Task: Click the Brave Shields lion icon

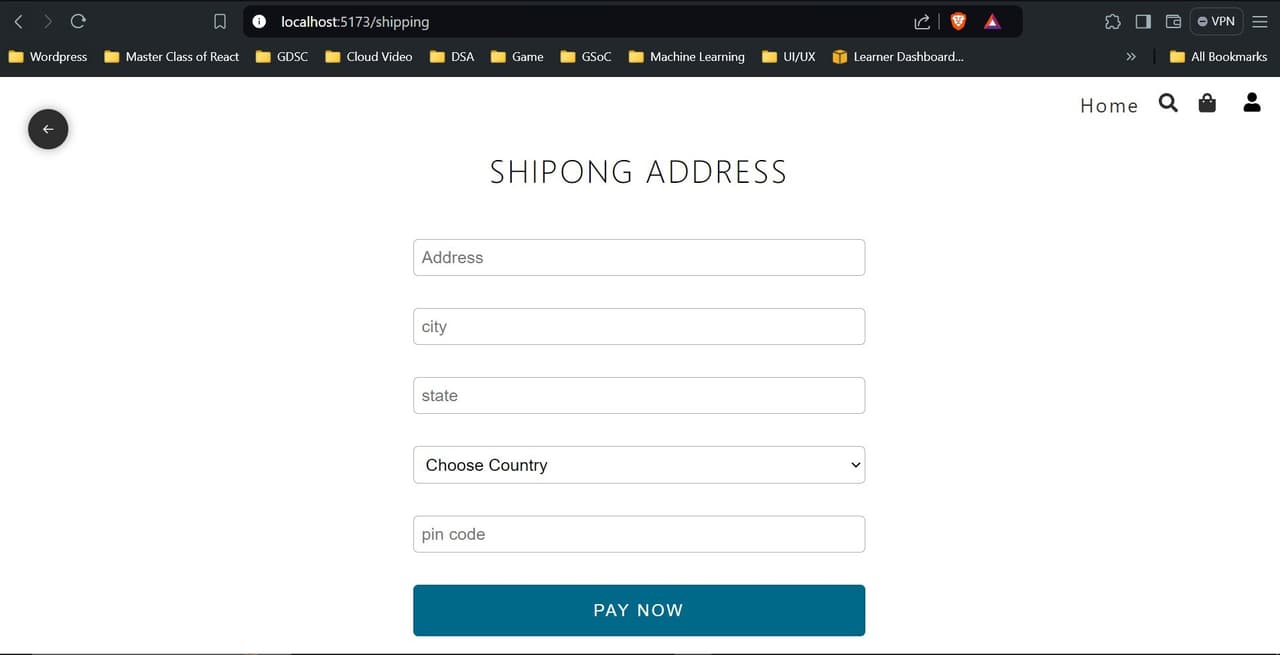Action: coord(958,21)
